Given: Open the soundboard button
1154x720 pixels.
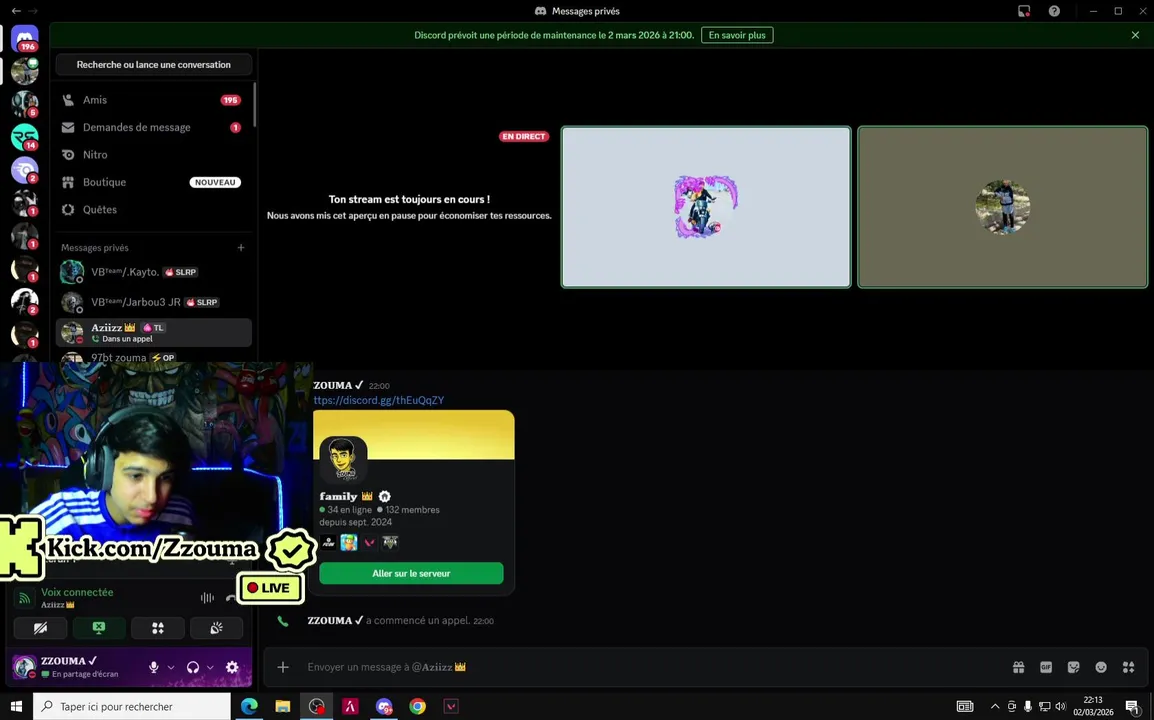Looking at the screenshot, I should tap(216, 628).
